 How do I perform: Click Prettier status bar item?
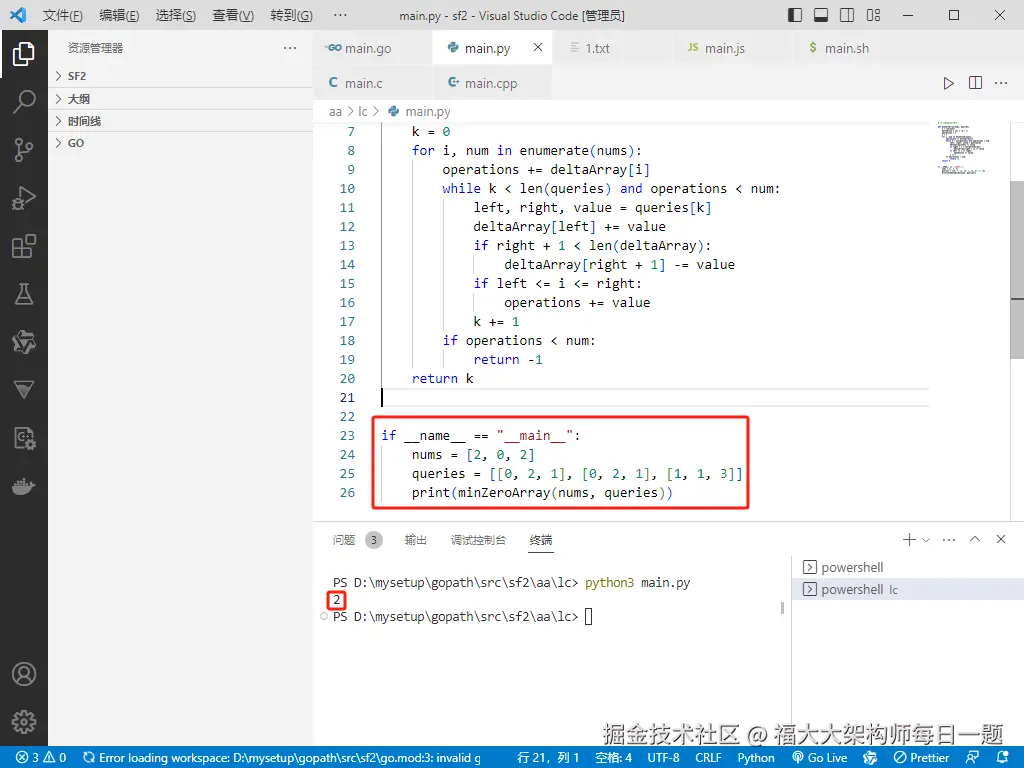point(921,758)
